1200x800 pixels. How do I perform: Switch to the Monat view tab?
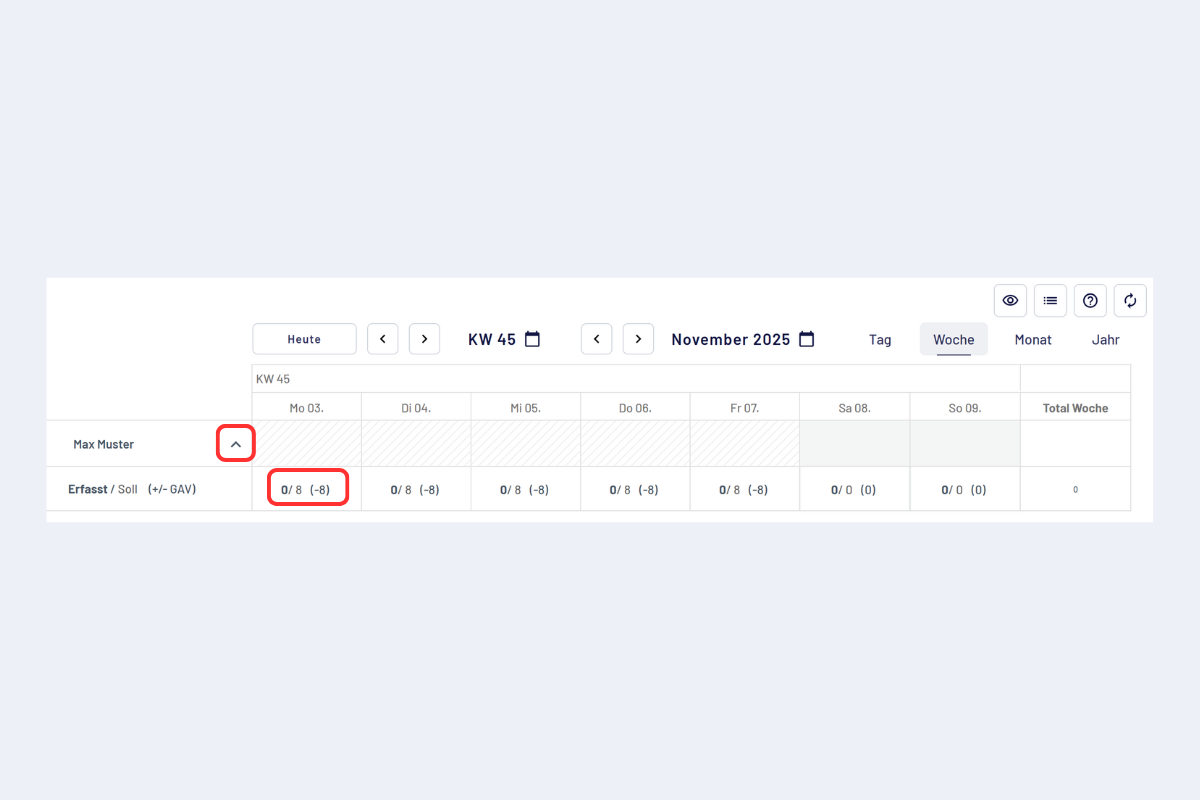point(1033,340)
